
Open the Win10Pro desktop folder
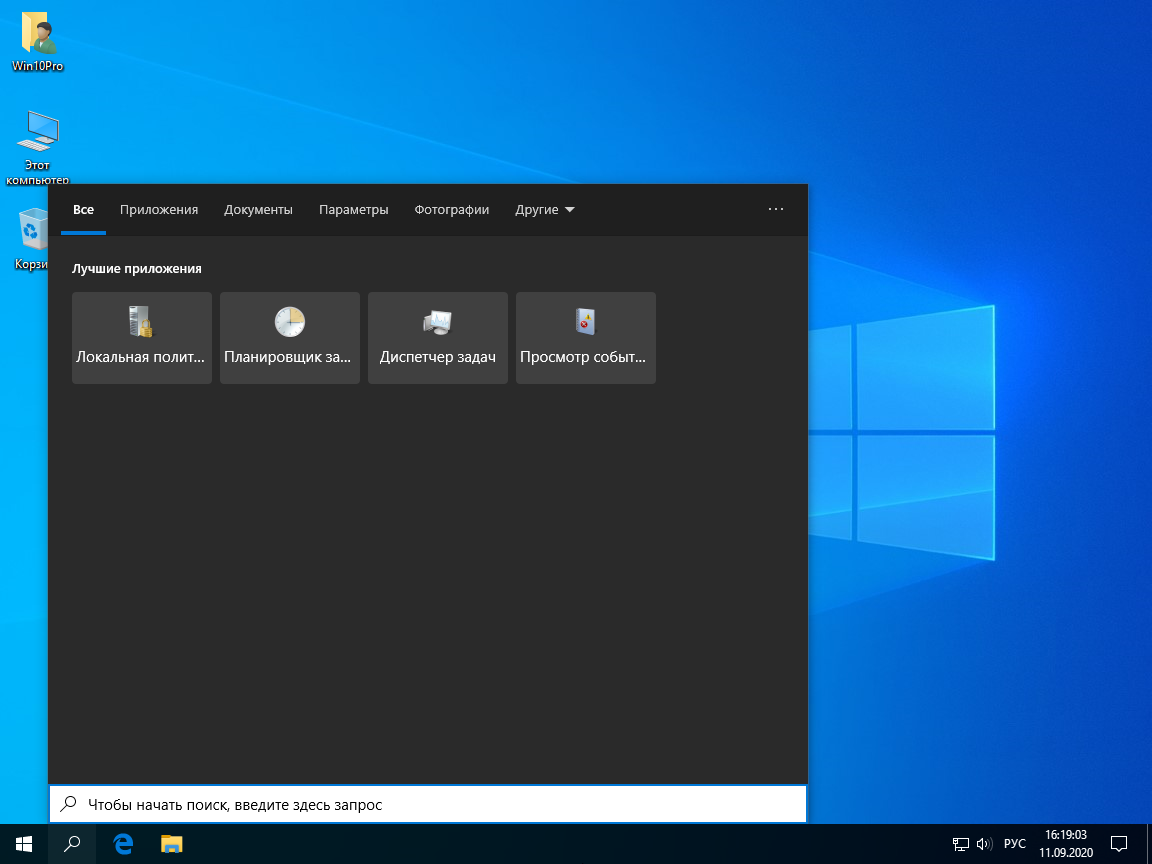click(37, 40)
